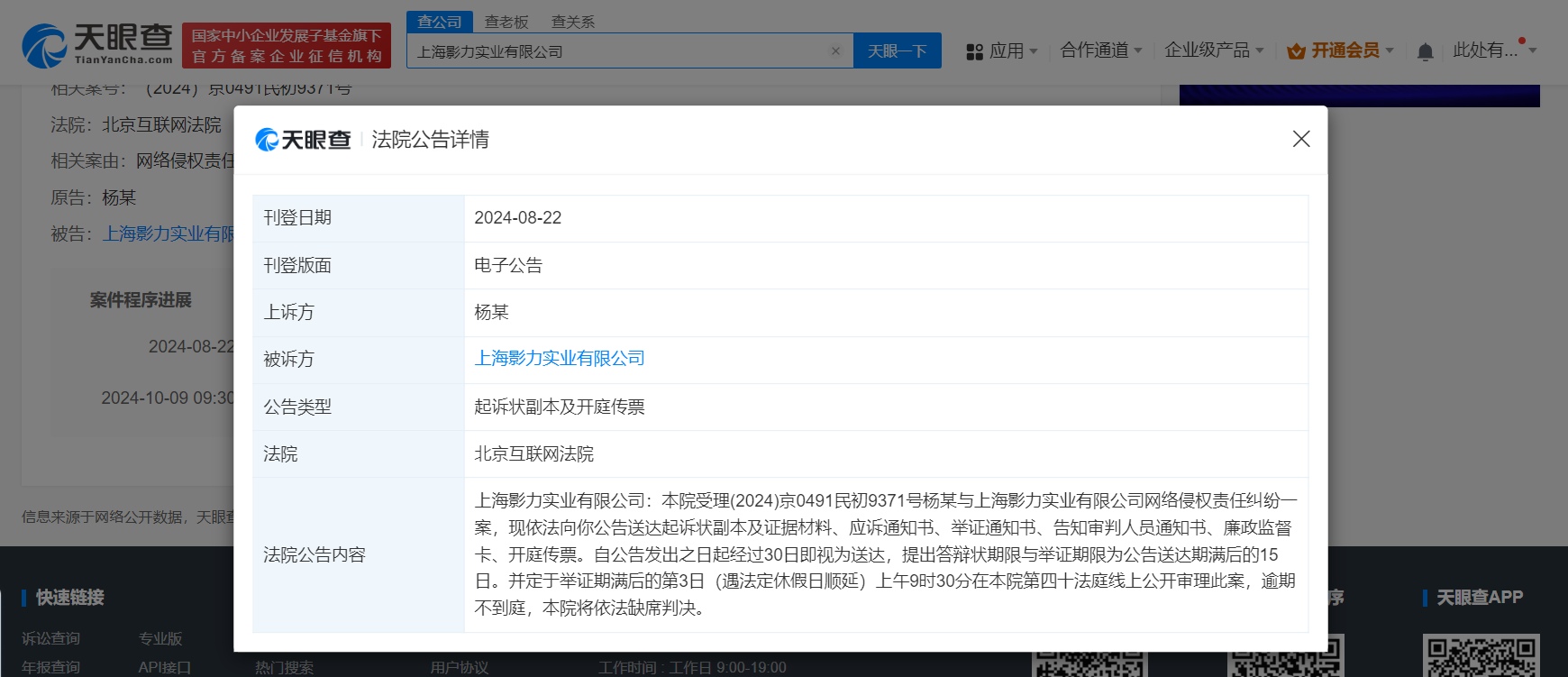This screenshot has height=677, width=1568.
Task: Click the 天眼查APP QR code thumbnail
Action: 1481,655
